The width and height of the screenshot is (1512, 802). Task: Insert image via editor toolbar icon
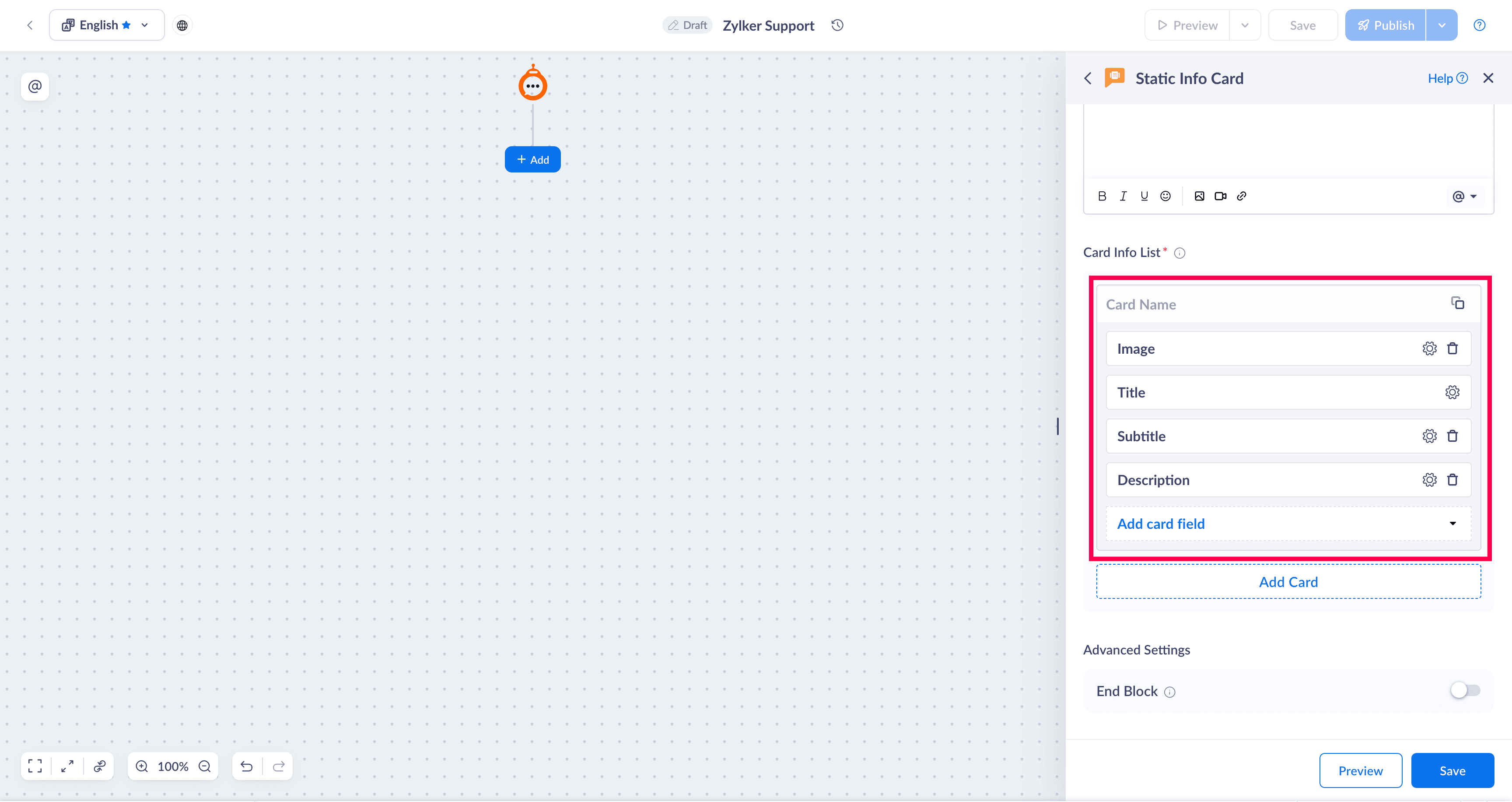[1199, 196]
